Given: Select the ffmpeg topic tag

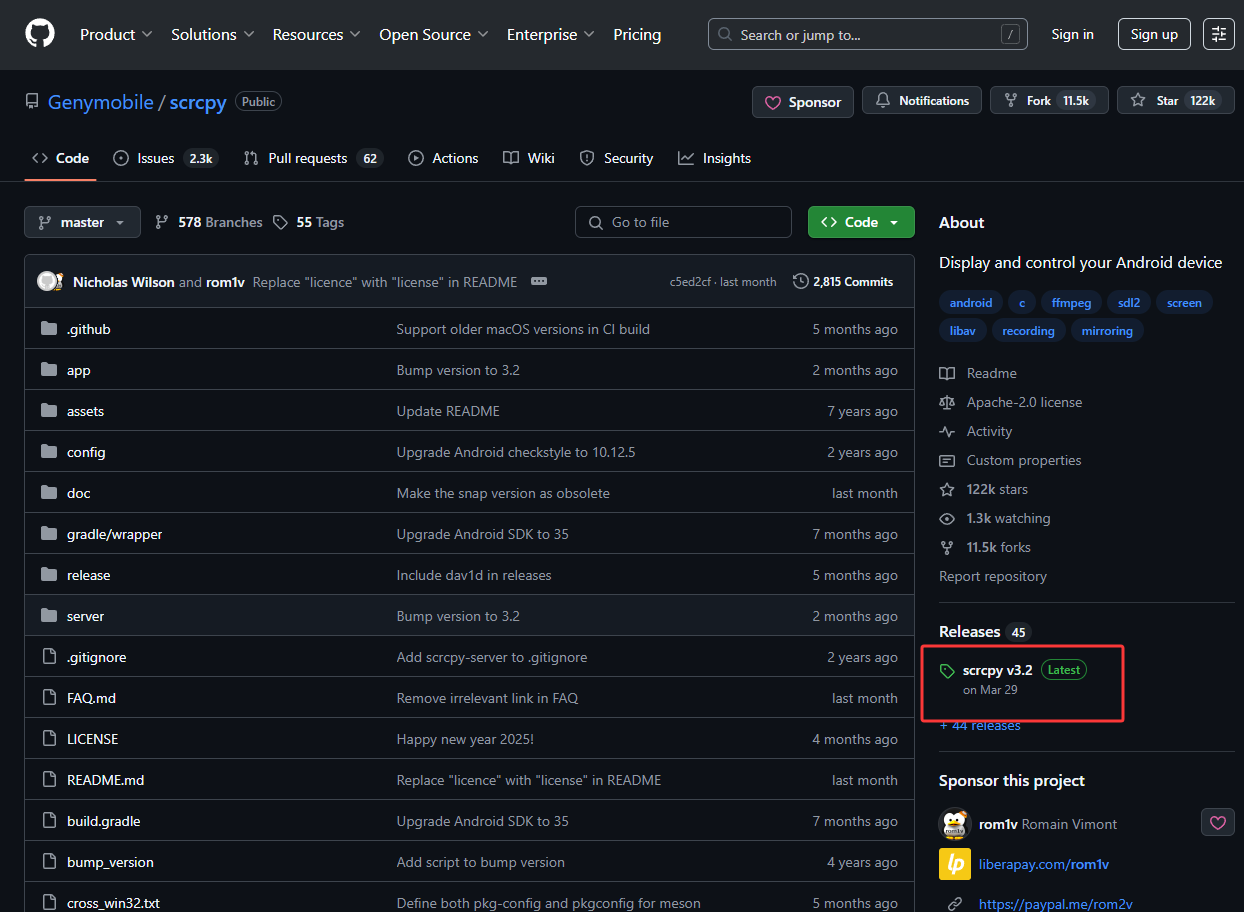Looking at the screenshot, I should [x=1072, y=302].
